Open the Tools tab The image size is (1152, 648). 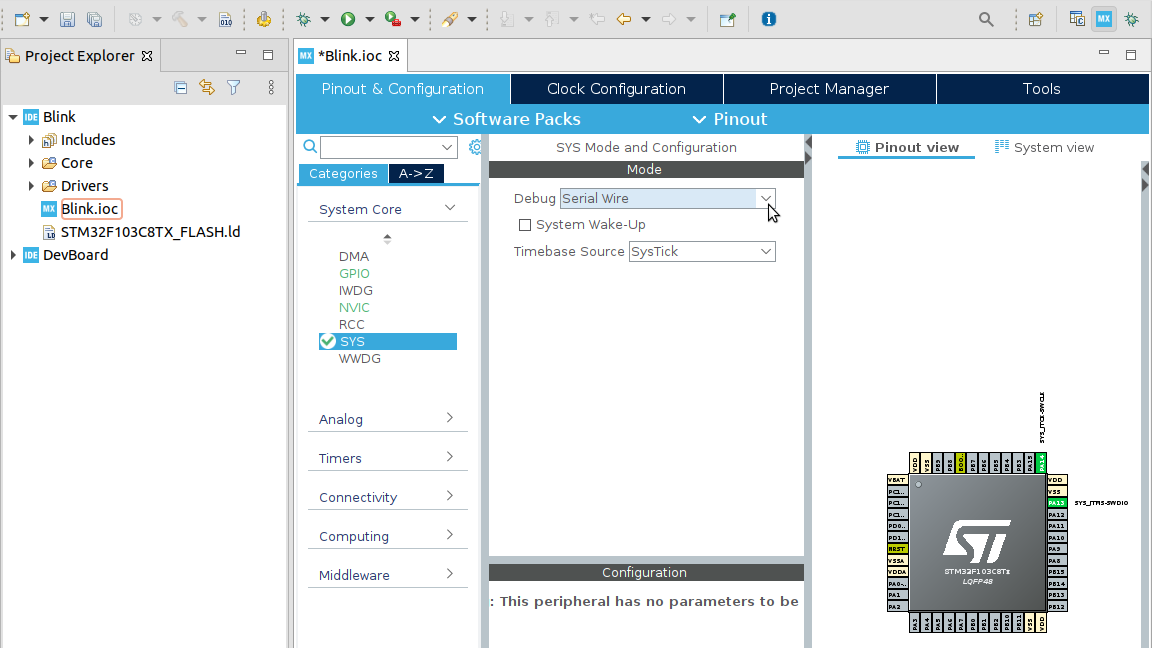point(1042,89)
